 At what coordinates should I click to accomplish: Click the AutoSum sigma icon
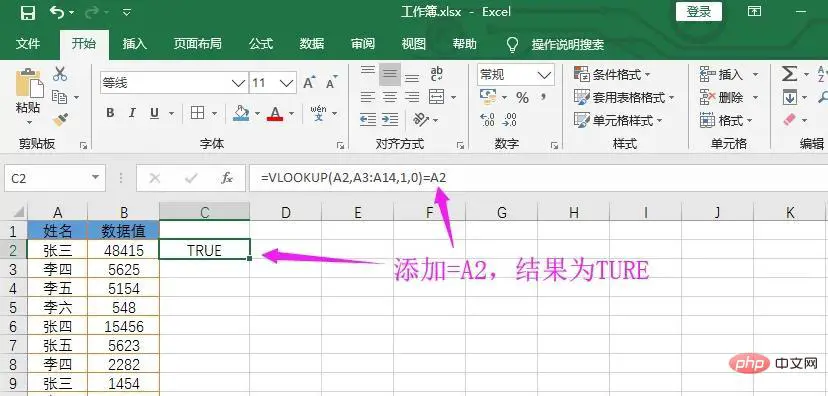pos(789,74)
